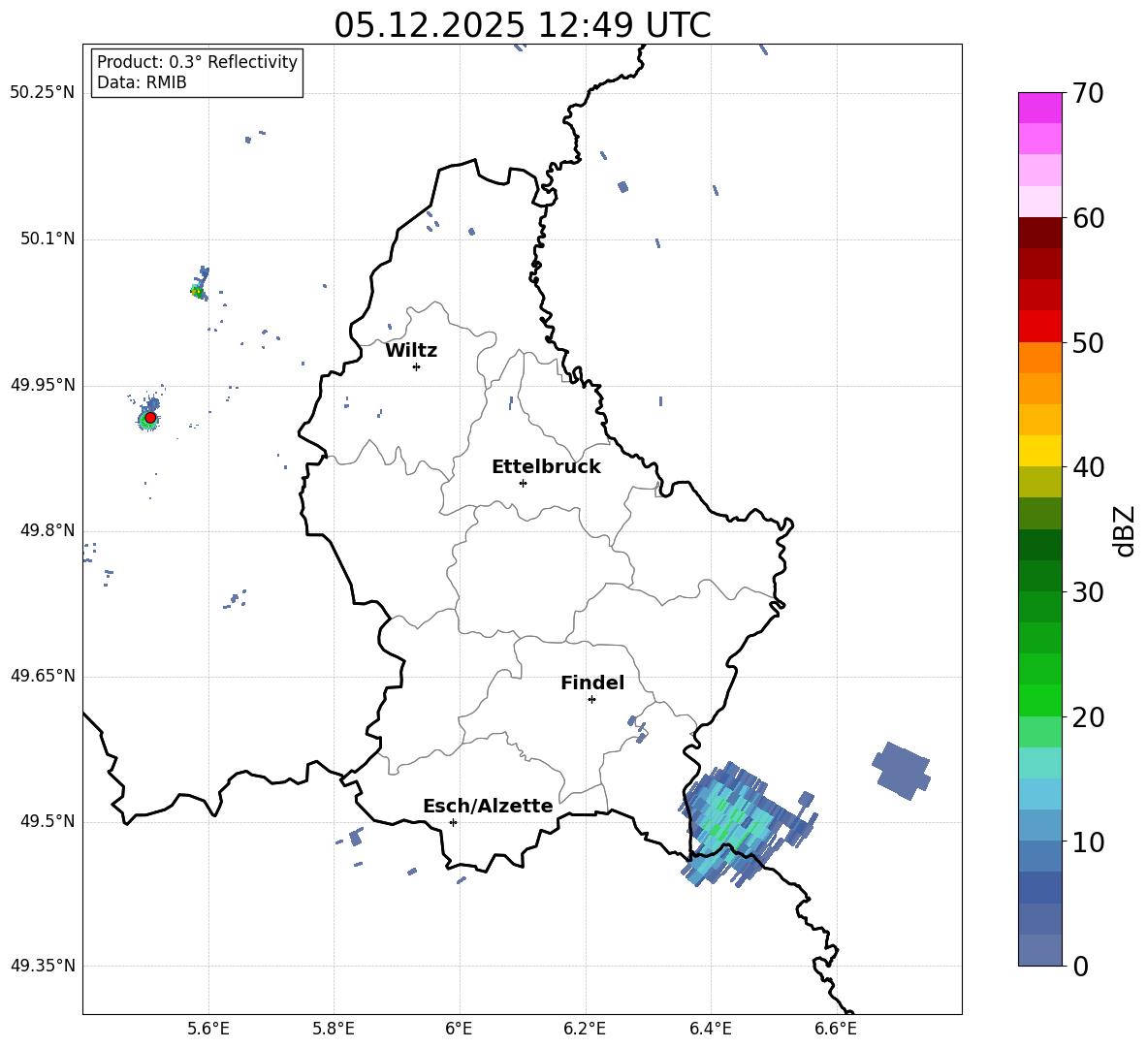Click the 49.95°N latitude label
Viewport: 1148px width, 1048px height.
pyautogui.click(x=43, y=385)
